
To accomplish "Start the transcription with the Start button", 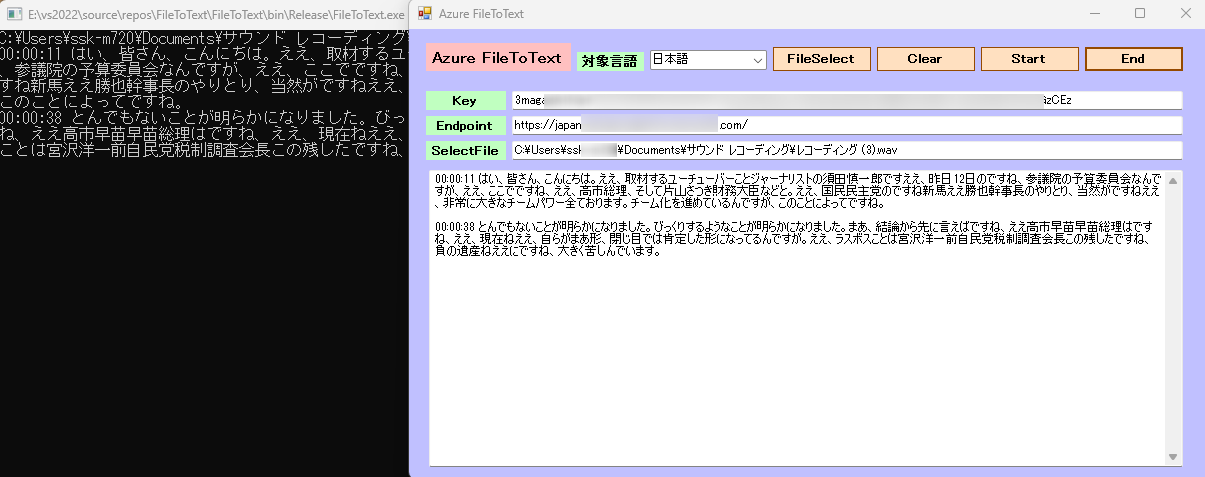I will (1028, 59).
